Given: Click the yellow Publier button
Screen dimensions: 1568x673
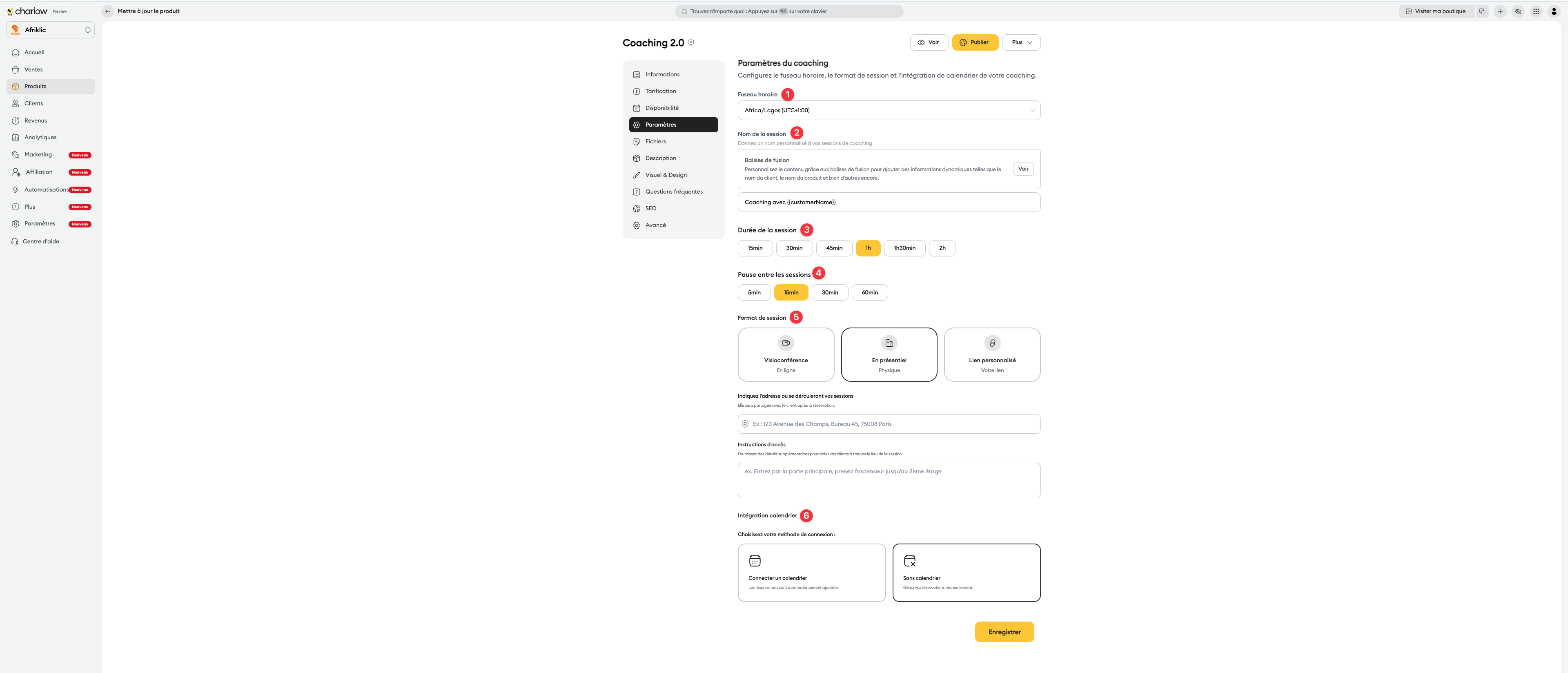Looking at the screenshot, I should (975, 42).
